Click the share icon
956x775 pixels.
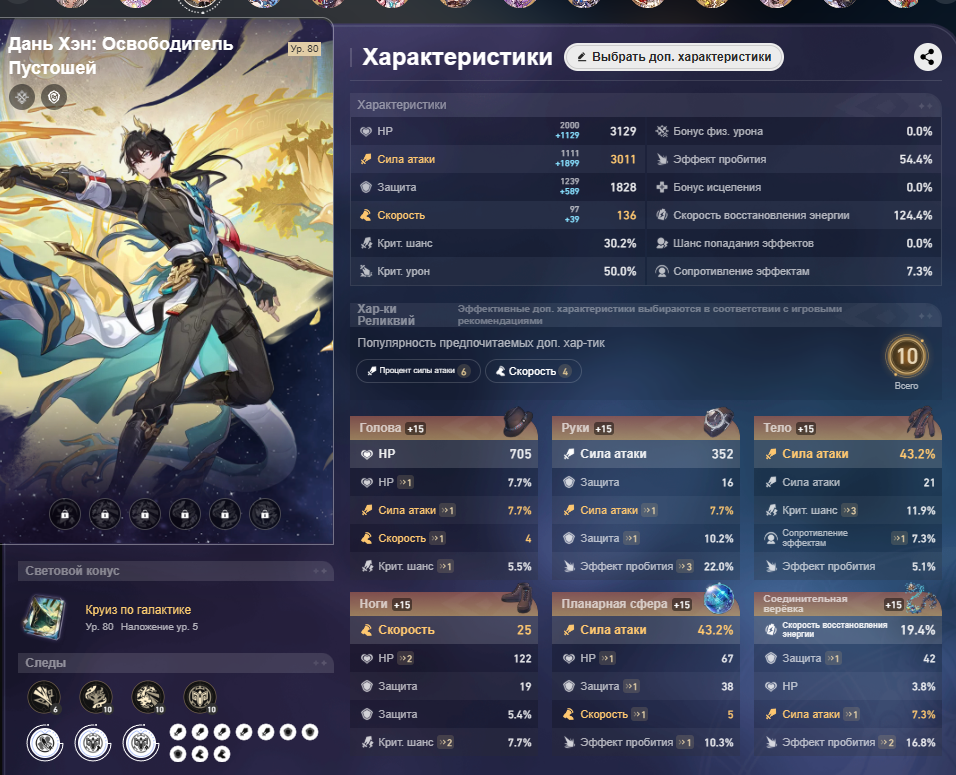[x=927, y=57]
